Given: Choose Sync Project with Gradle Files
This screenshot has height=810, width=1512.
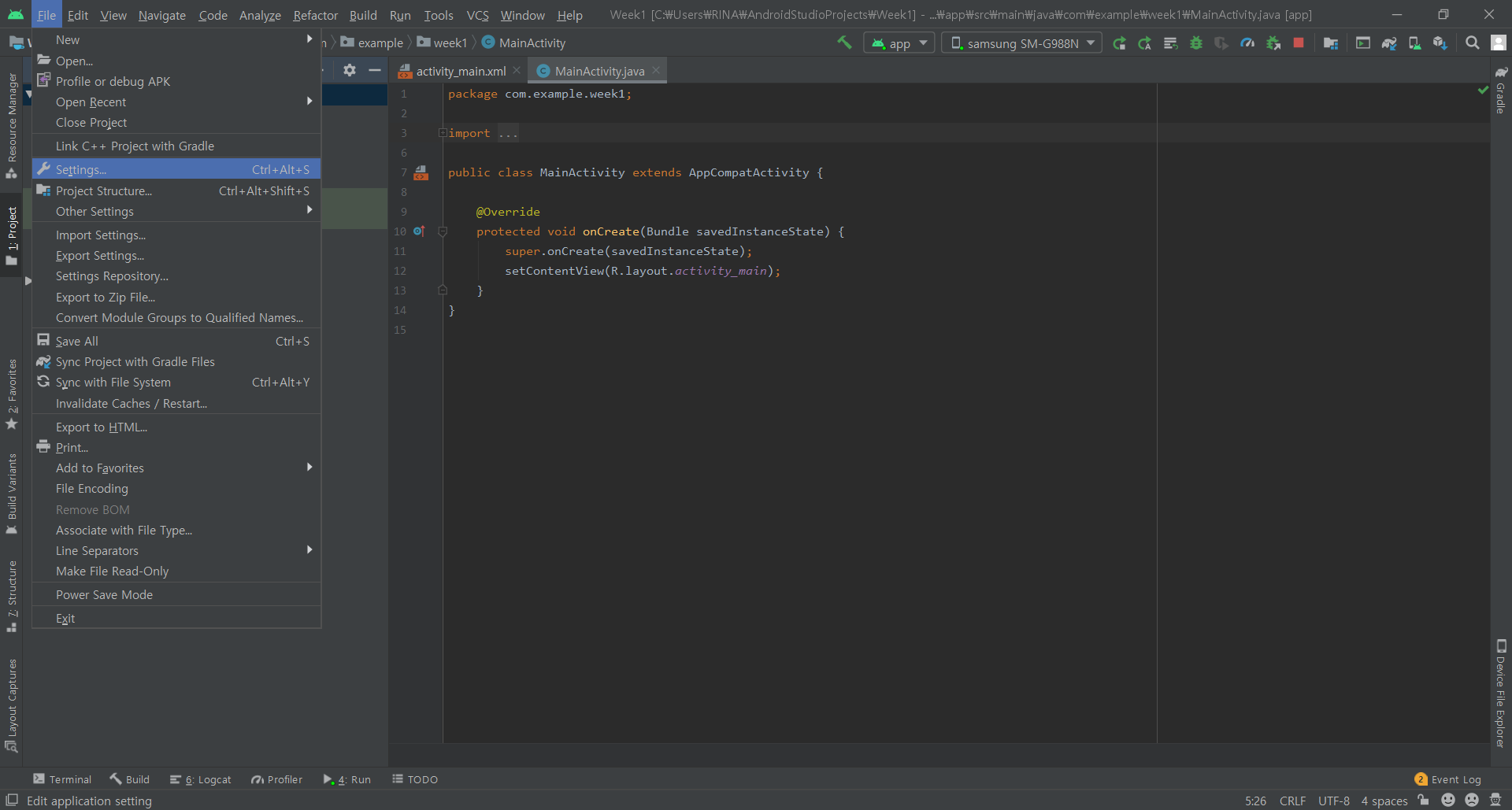Looking at the screenshot, I should click(176, 361).
